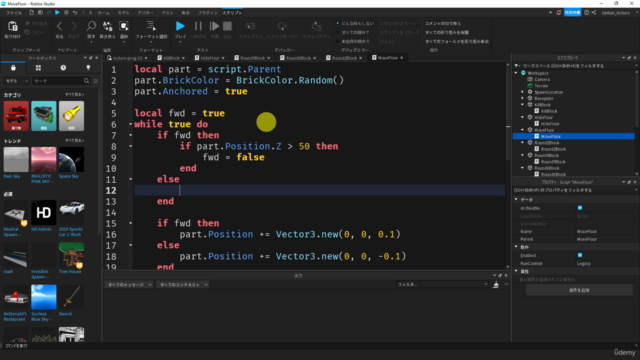Click the Stop test button
640x360 pixels.
[227, 27]
